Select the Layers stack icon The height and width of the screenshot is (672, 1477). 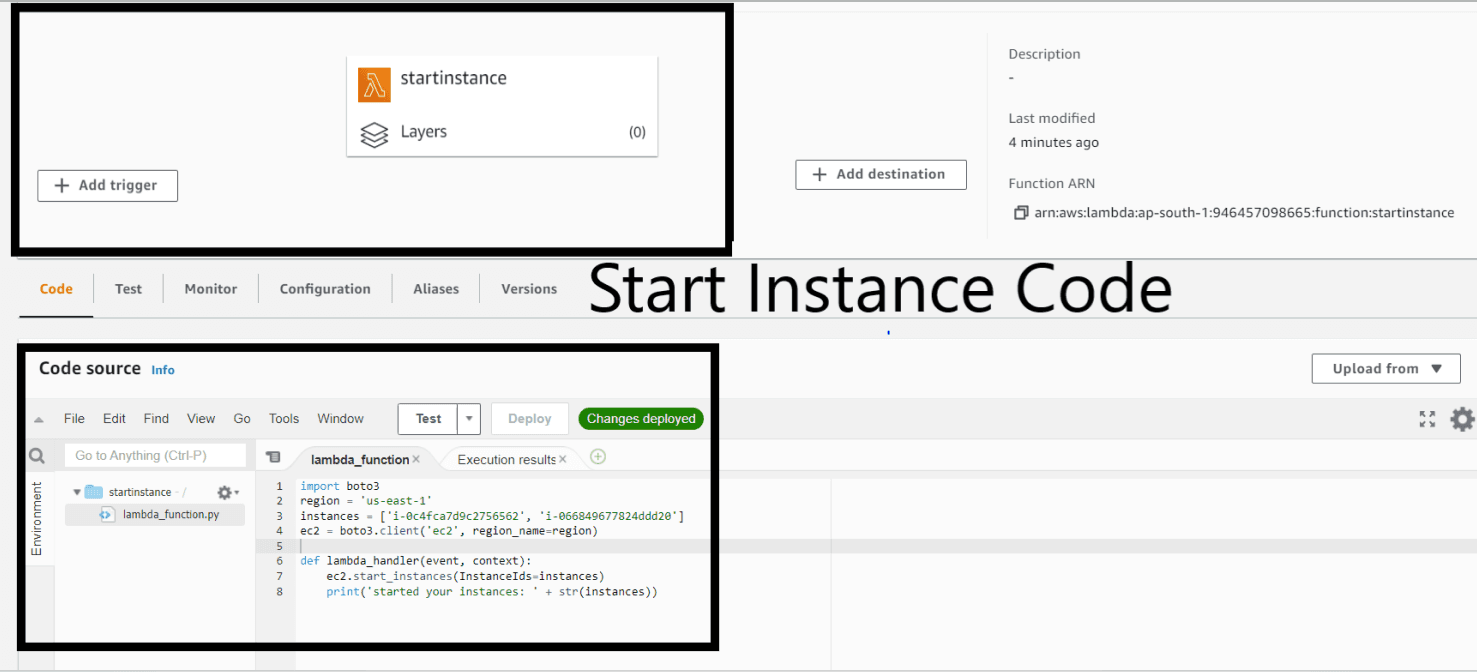[x=374, y=134]
